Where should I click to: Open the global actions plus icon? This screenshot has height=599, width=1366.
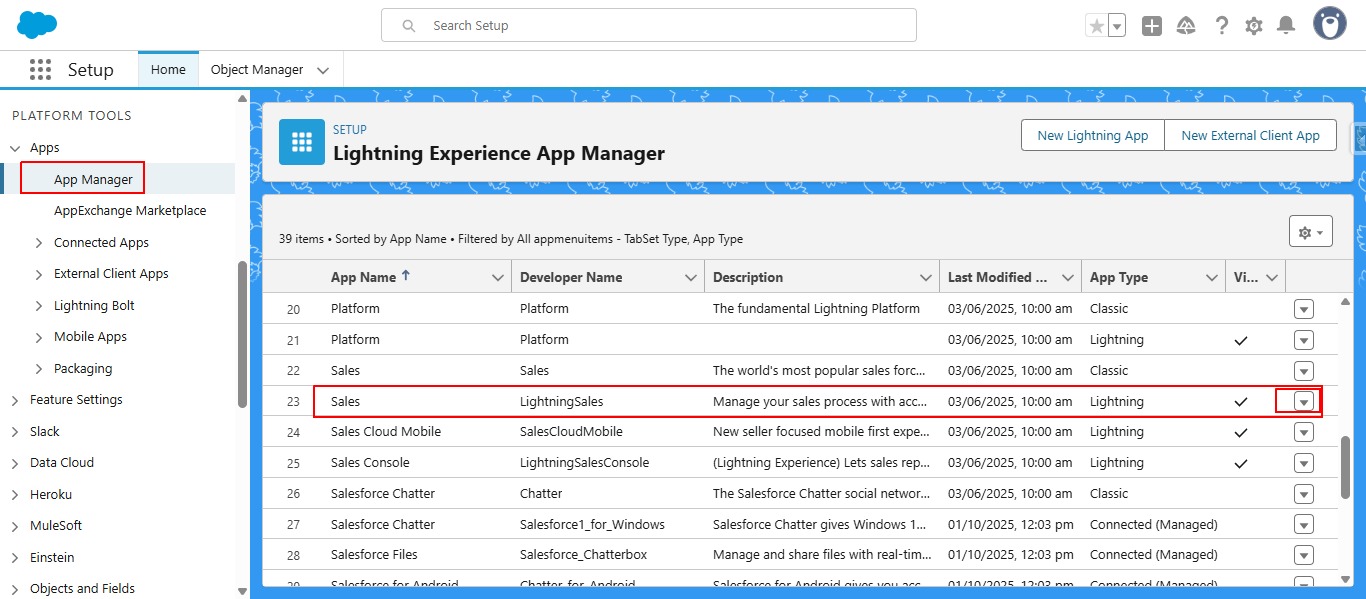pyautogui.click(x=1152, y=26)
